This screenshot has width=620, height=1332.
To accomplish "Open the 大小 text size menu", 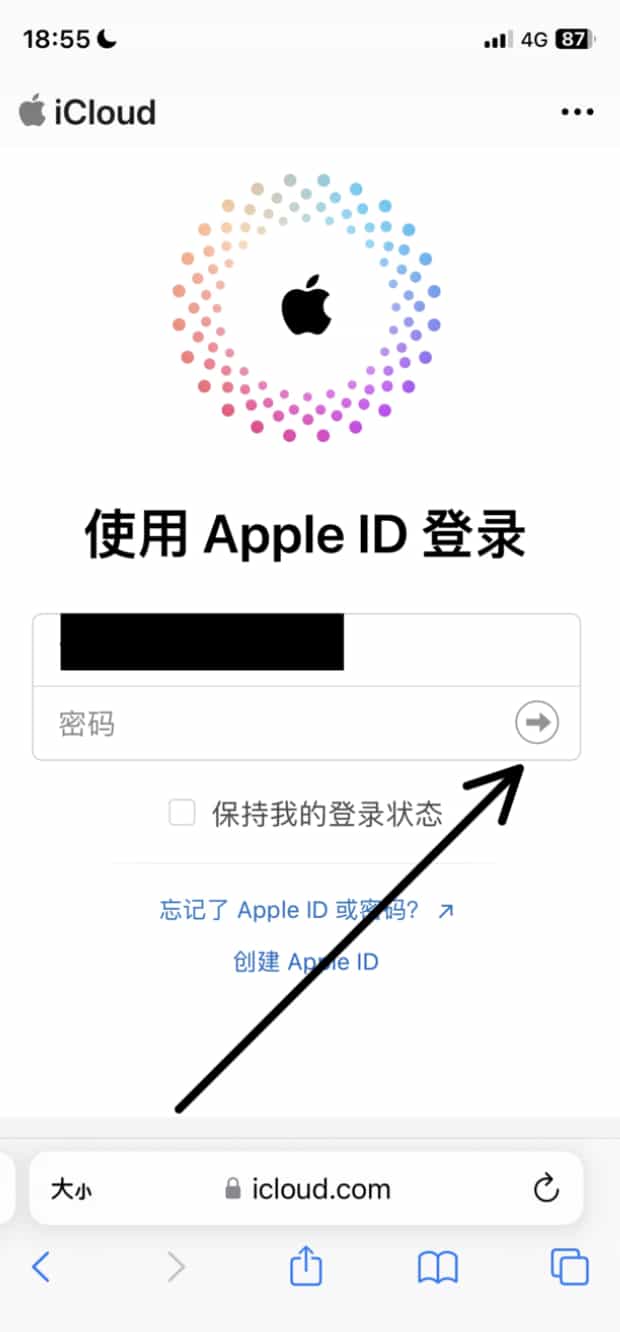I will (x=71, y=1189).
